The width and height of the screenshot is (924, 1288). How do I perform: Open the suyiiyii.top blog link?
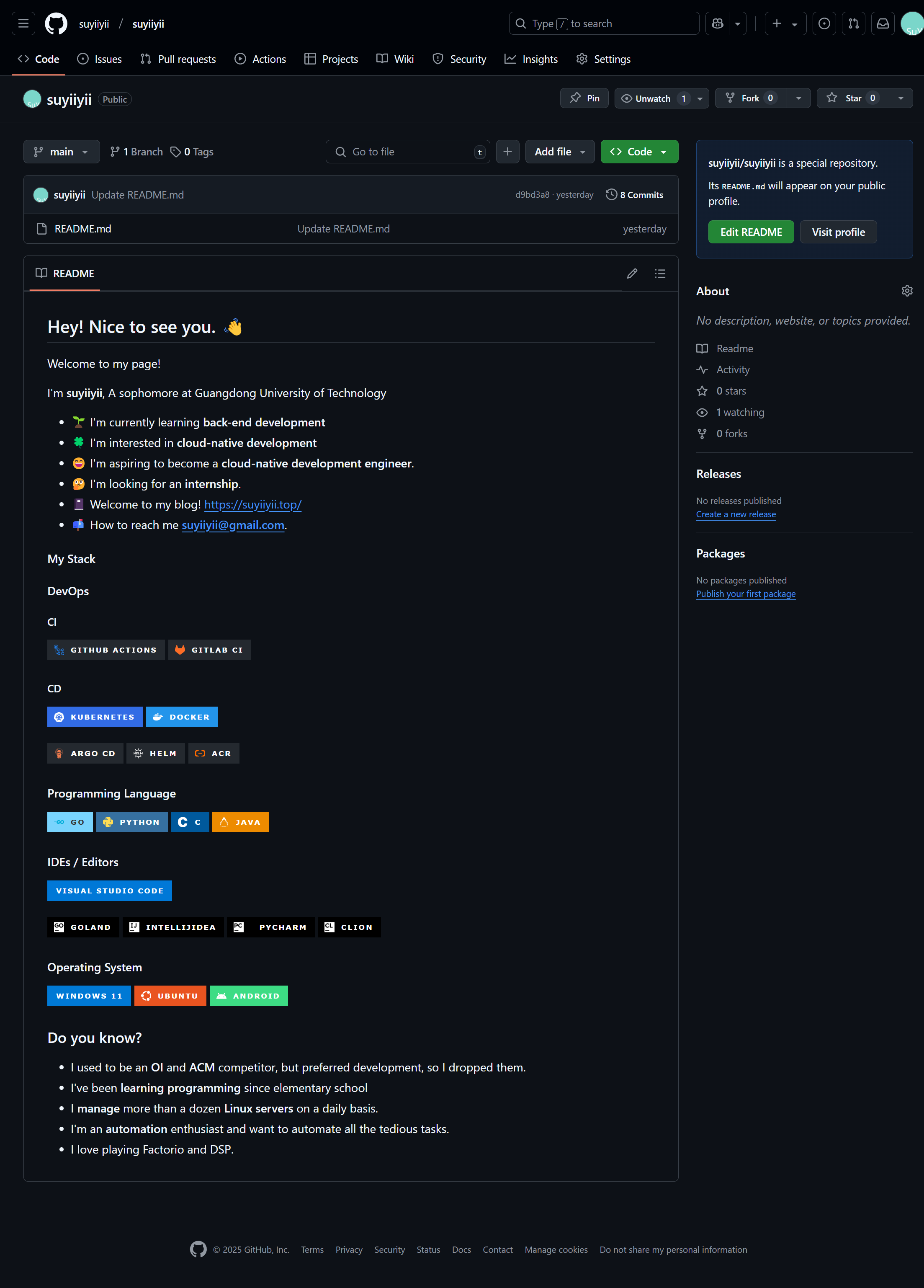tap(252, 504)
